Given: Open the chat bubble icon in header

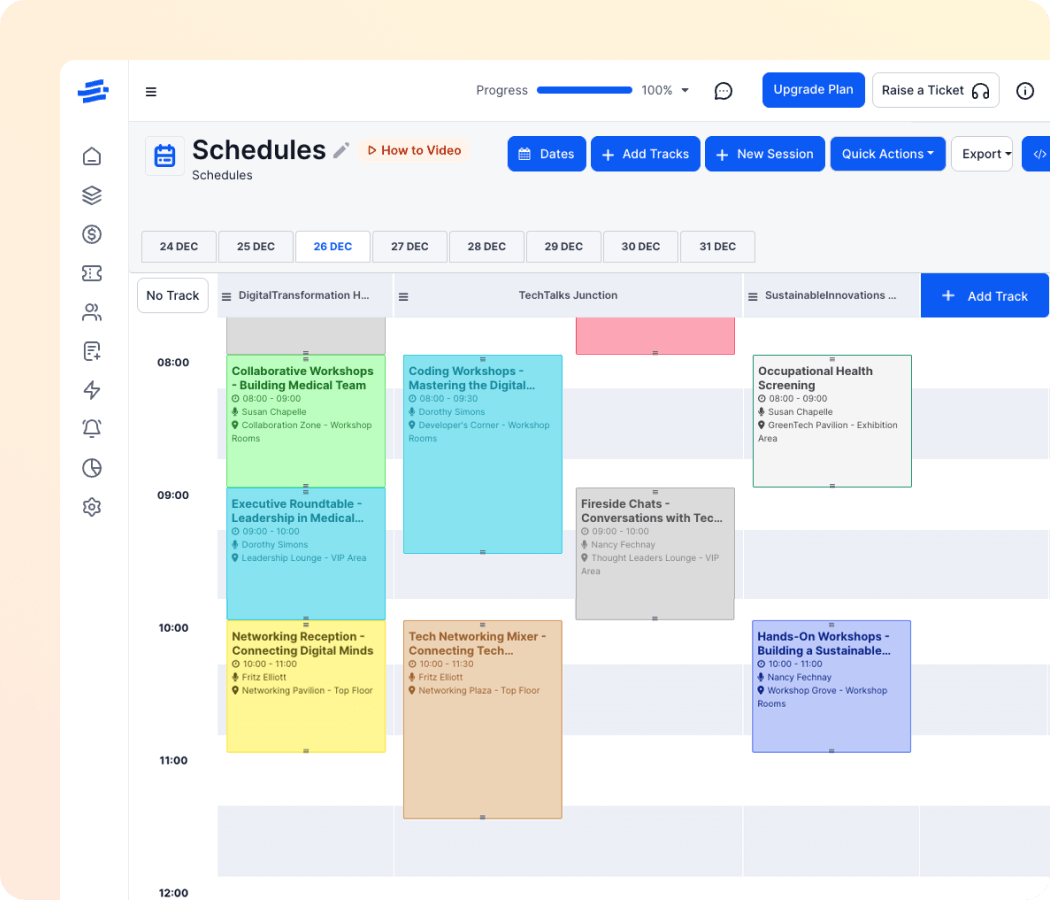Looking at the screenshot, I should (723, 90).
